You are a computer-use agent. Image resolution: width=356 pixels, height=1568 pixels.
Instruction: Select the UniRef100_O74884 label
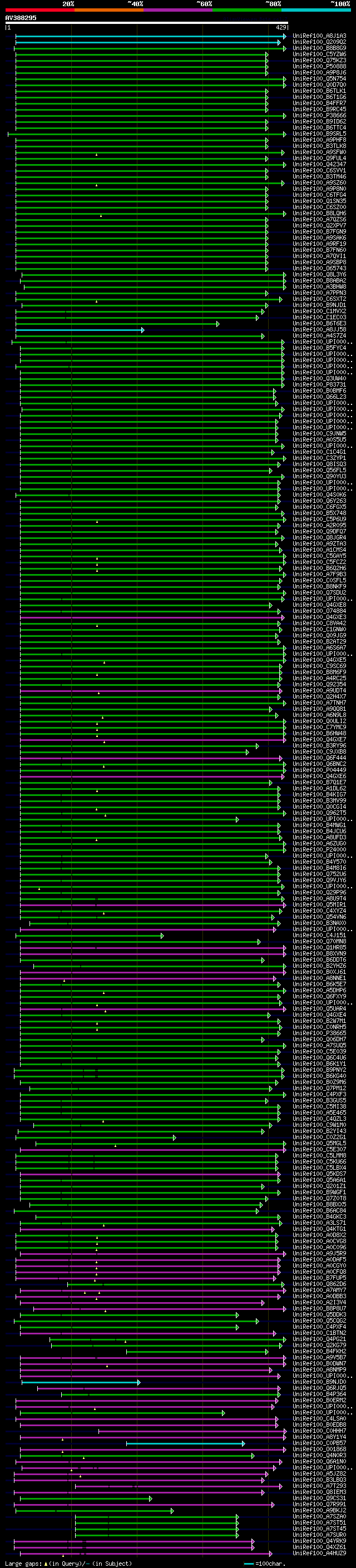319,611
